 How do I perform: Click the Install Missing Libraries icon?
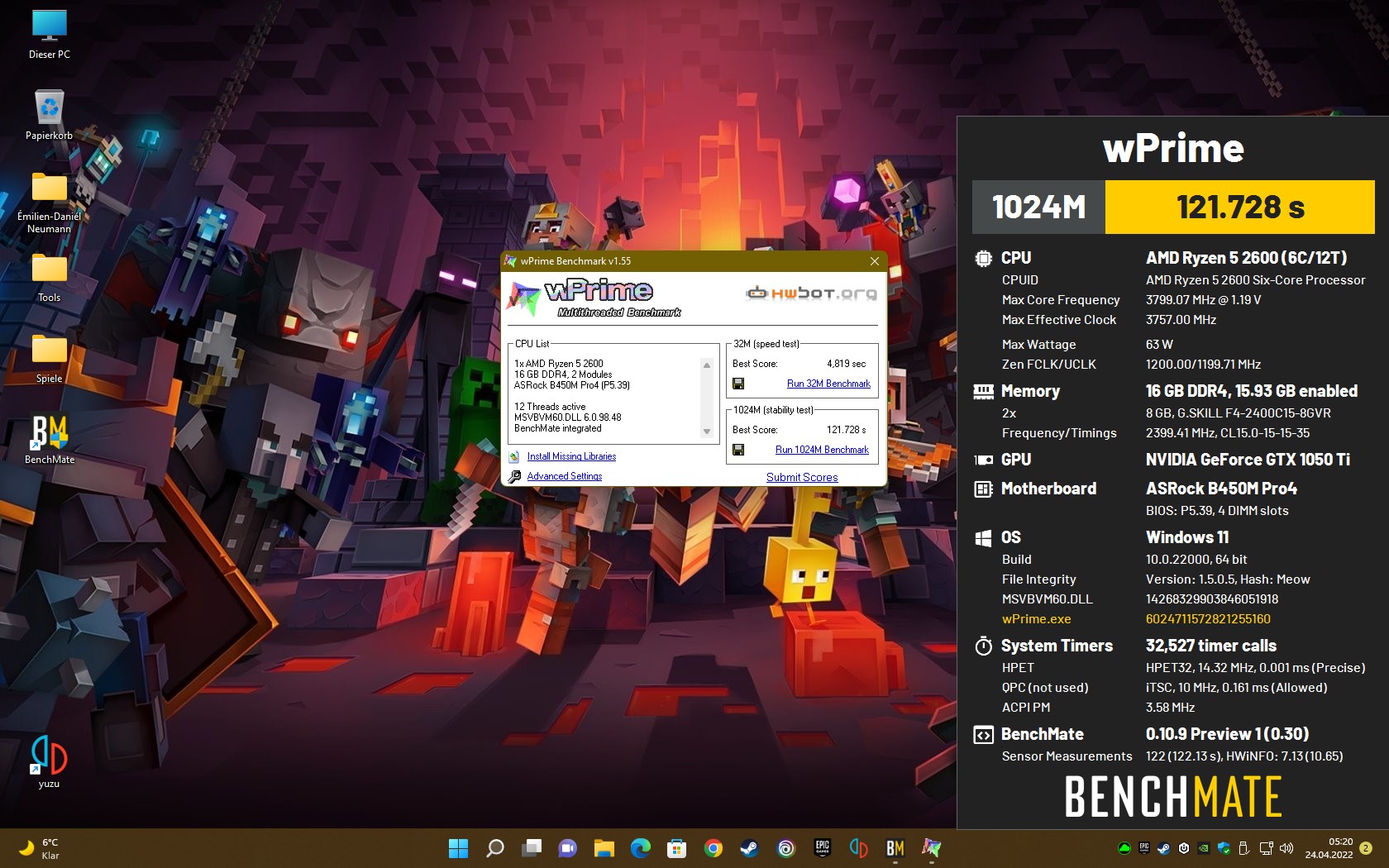tap(514, 456)
